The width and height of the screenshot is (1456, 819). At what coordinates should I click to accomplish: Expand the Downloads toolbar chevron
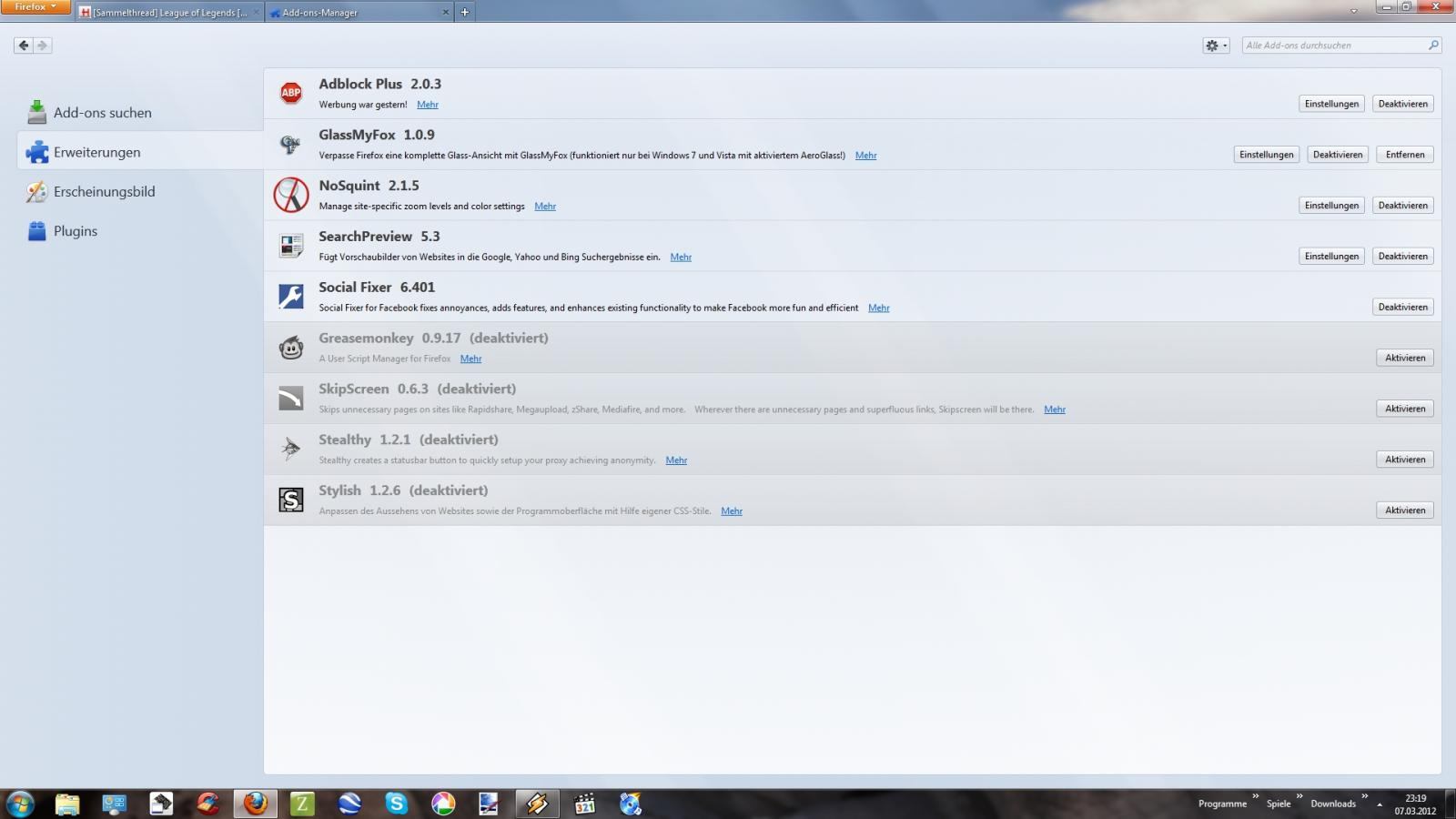[x=1364, y=796]
